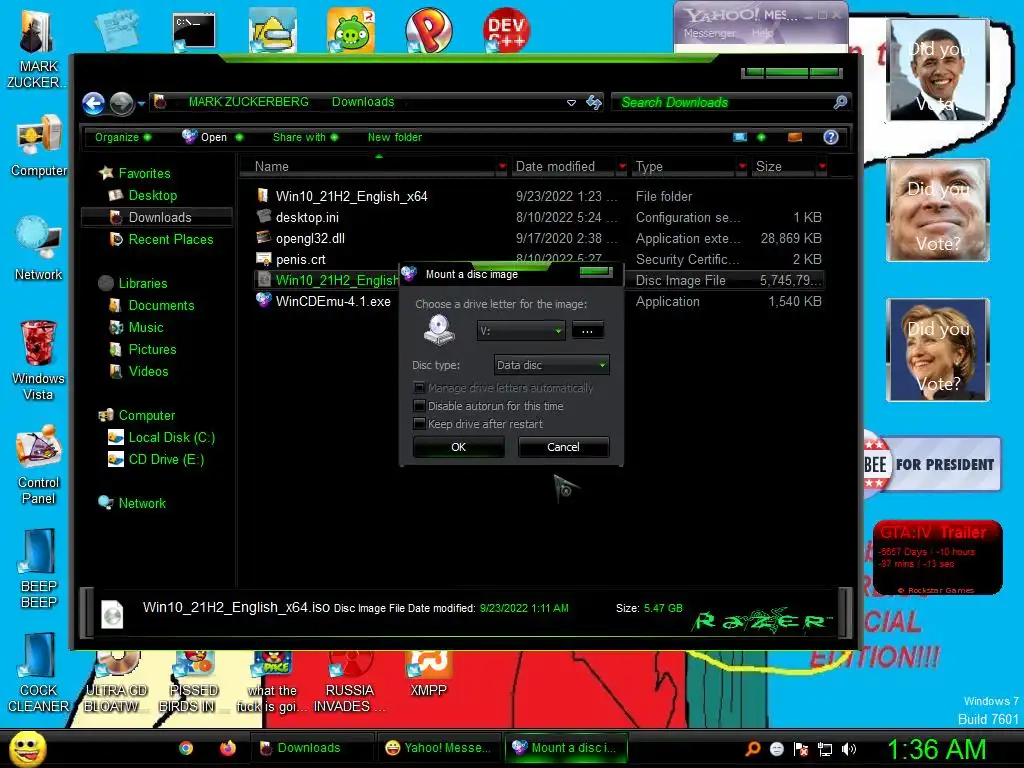Click the 1:36 AM taskbar clock
Image resolution: width=1024 pixels, height=768 pixels.
click(x=936, y=749)
